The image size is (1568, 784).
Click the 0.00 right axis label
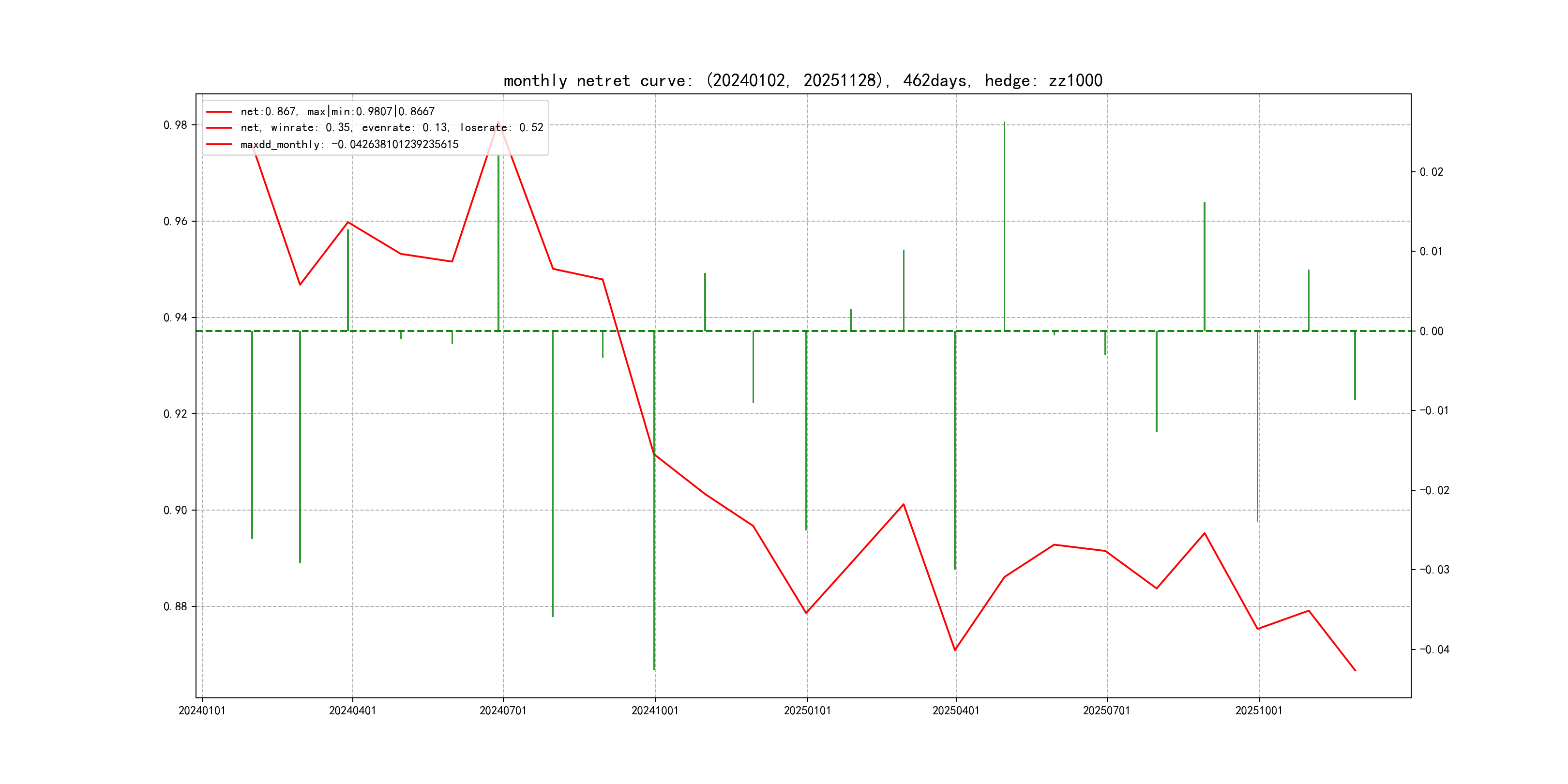(x=1431, y=331)
